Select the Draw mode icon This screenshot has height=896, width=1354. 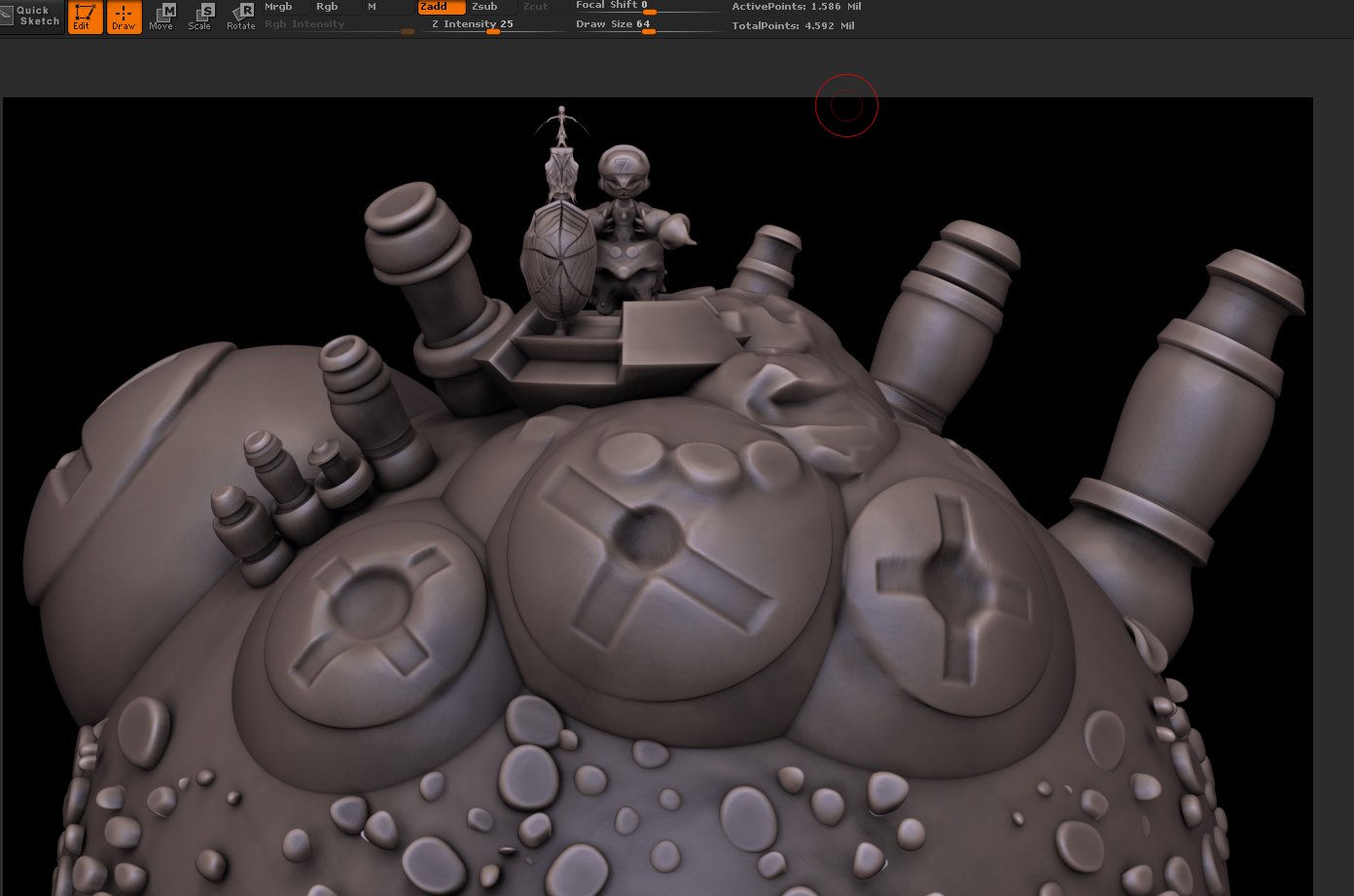tap(124, 17)
